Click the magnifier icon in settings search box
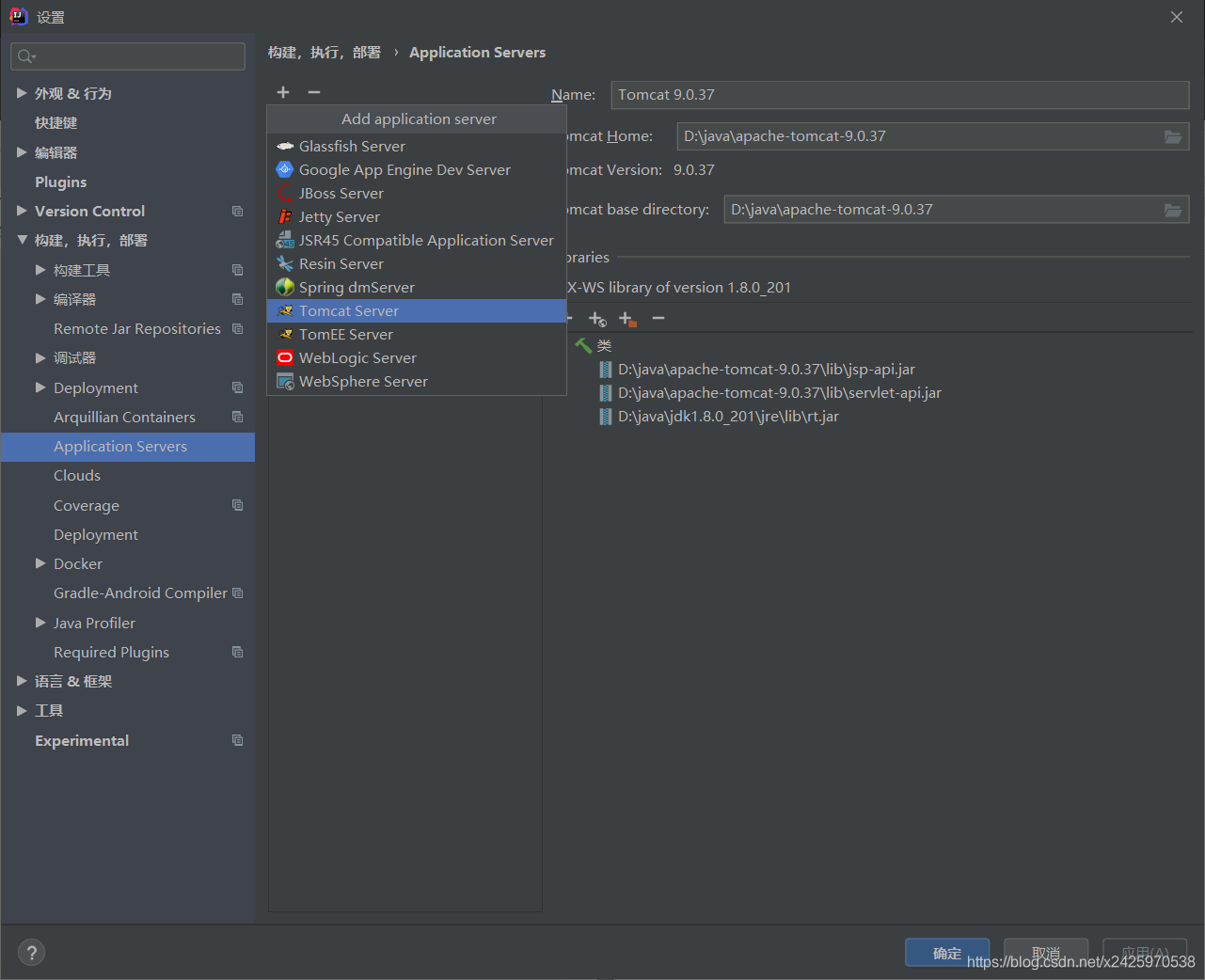Viewport: 1205px width, 980px height. [26, 56]
